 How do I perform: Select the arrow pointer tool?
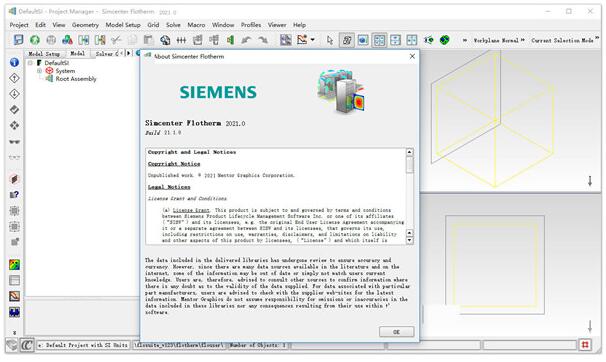click(330, 40)
